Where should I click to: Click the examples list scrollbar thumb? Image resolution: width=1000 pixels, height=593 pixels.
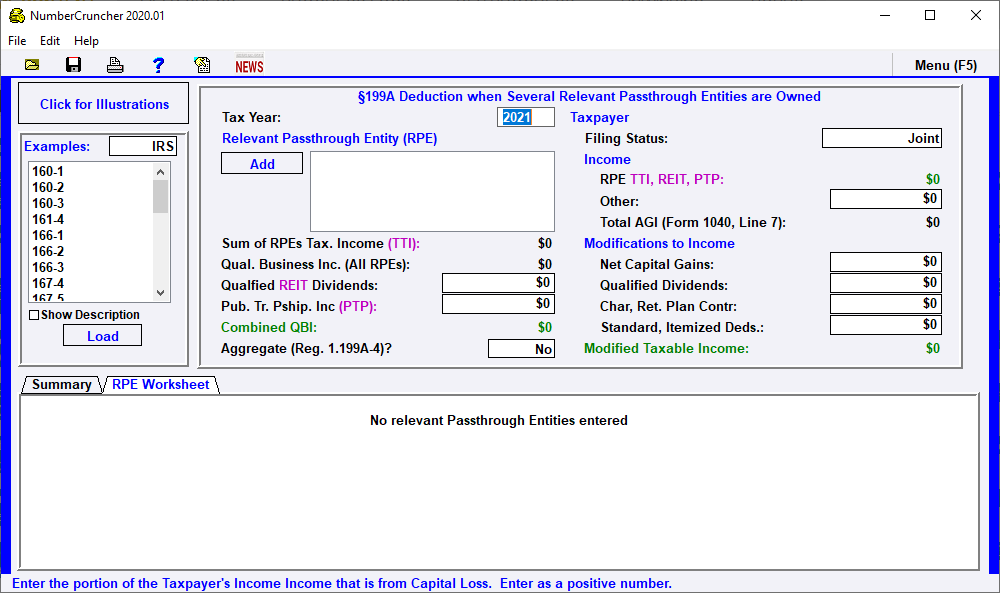pyautogui.click(x=161, y=196)
